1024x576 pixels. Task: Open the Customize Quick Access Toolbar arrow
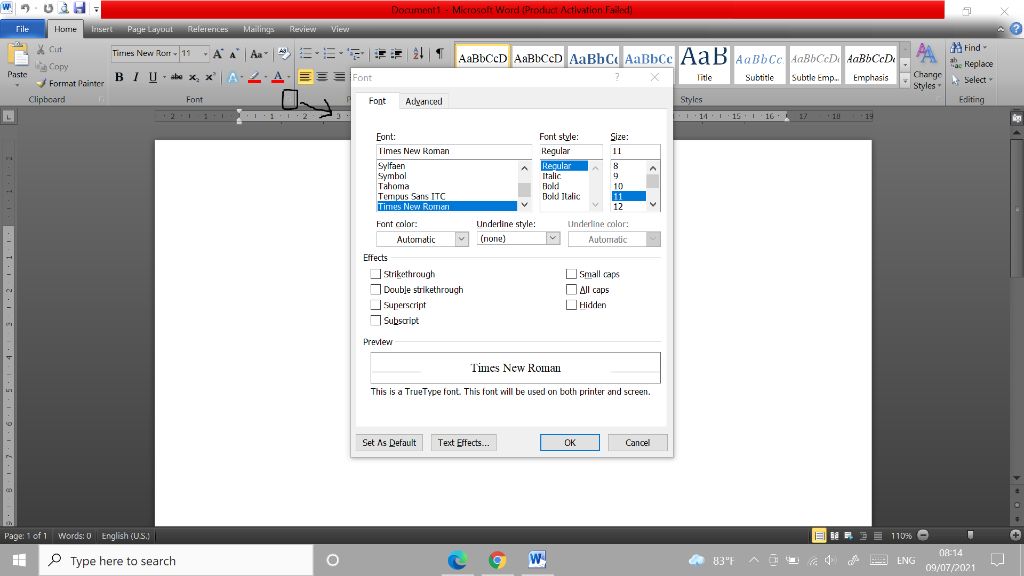(96, 9)
